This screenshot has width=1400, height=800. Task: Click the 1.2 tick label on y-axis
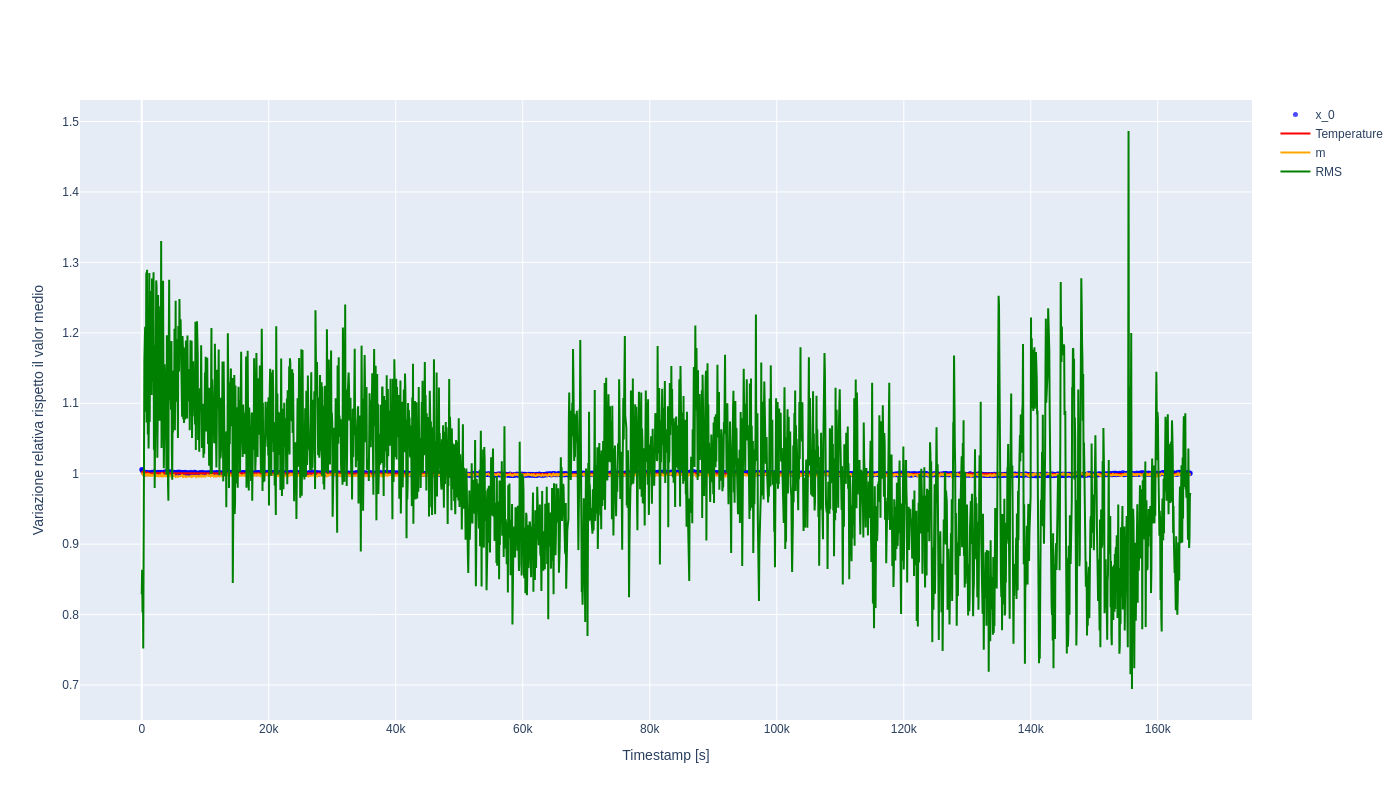point(70,333)
